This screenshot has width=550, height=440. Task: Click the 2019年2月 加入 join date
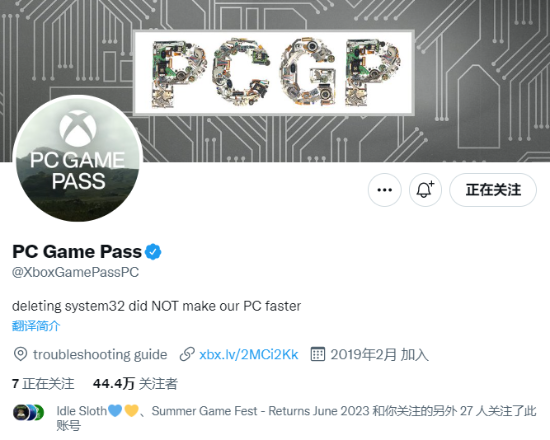coord(380,354)
